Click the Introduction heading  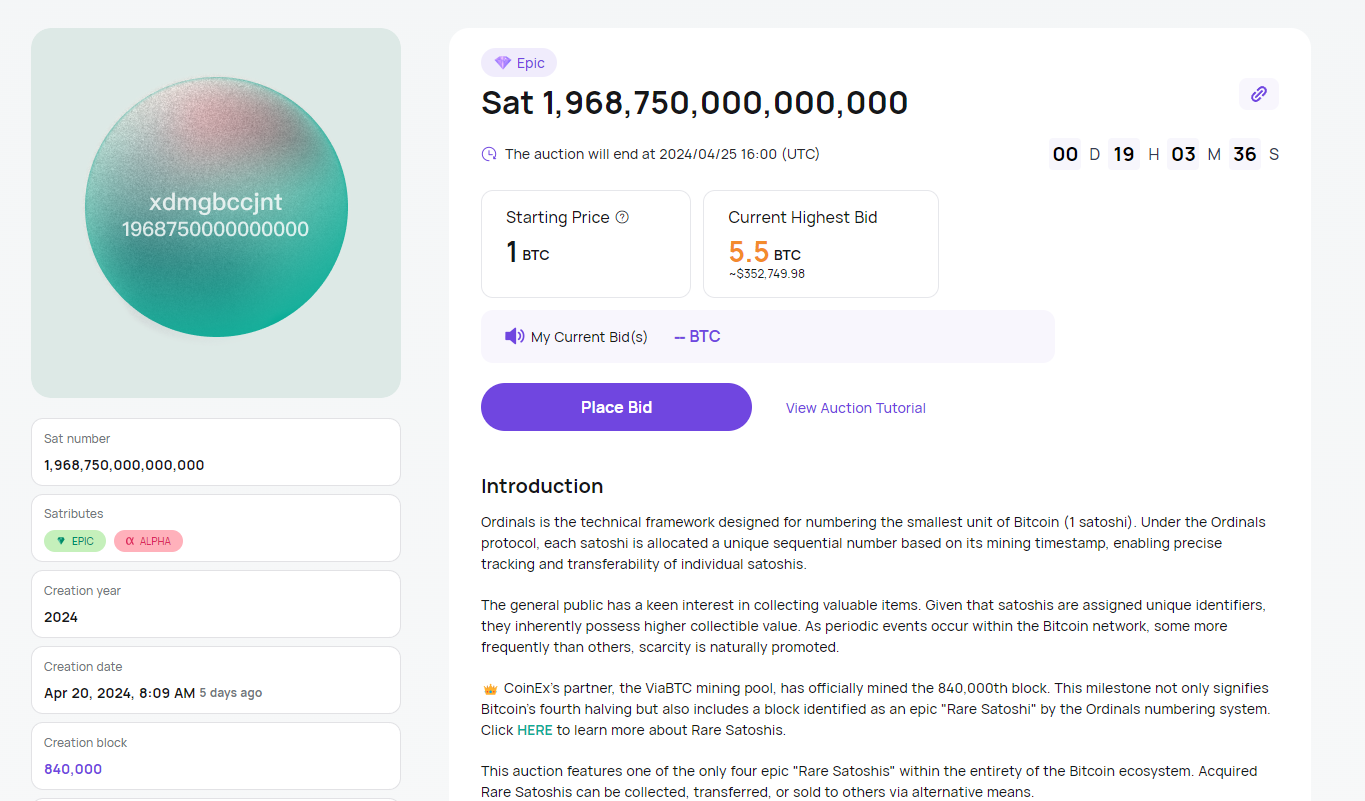(542, 486)
